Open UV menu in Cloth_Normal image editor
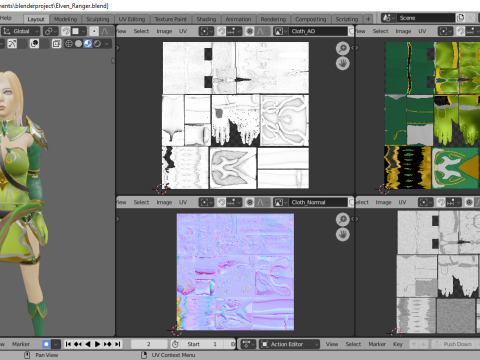 [183, 202]
